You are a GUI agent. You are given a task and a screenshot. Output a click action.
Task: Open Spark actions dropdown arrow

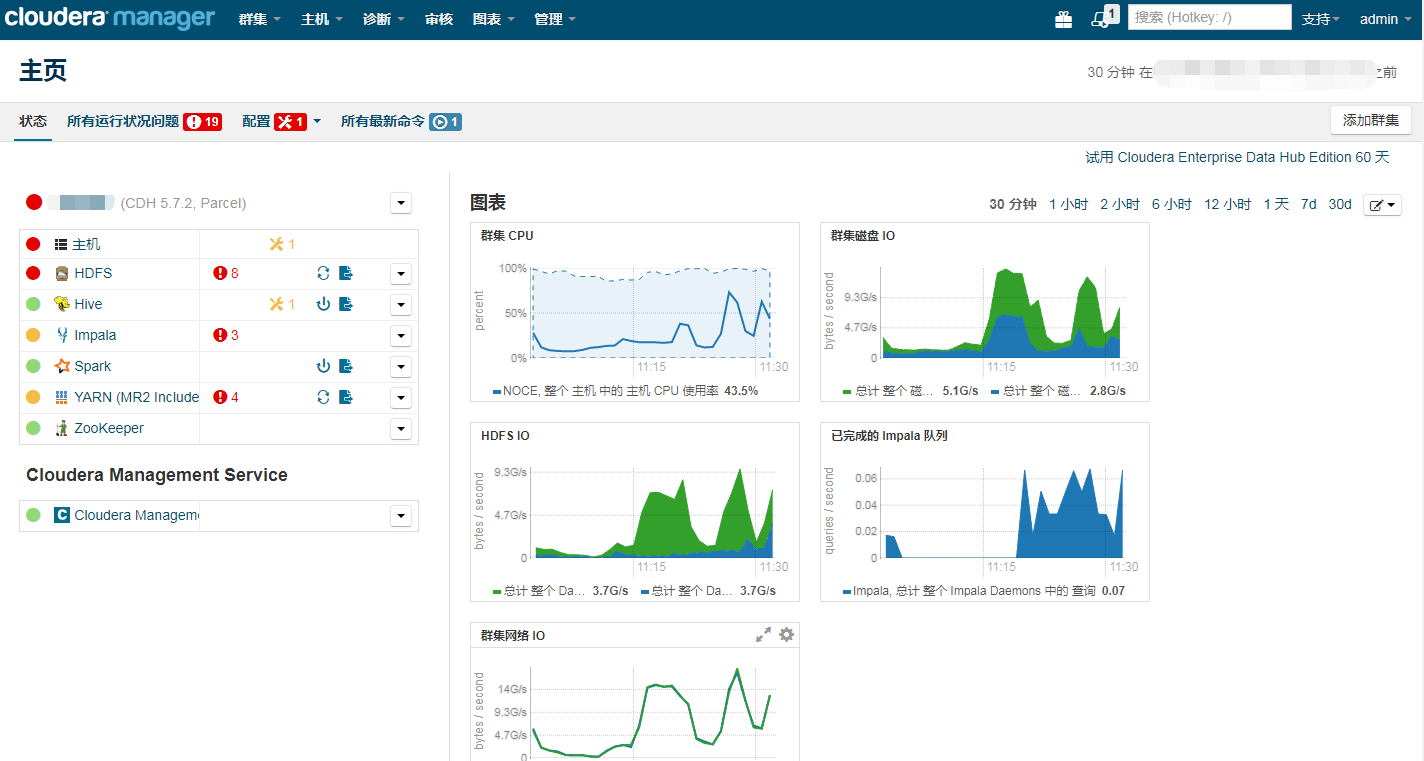coord(400,367)
